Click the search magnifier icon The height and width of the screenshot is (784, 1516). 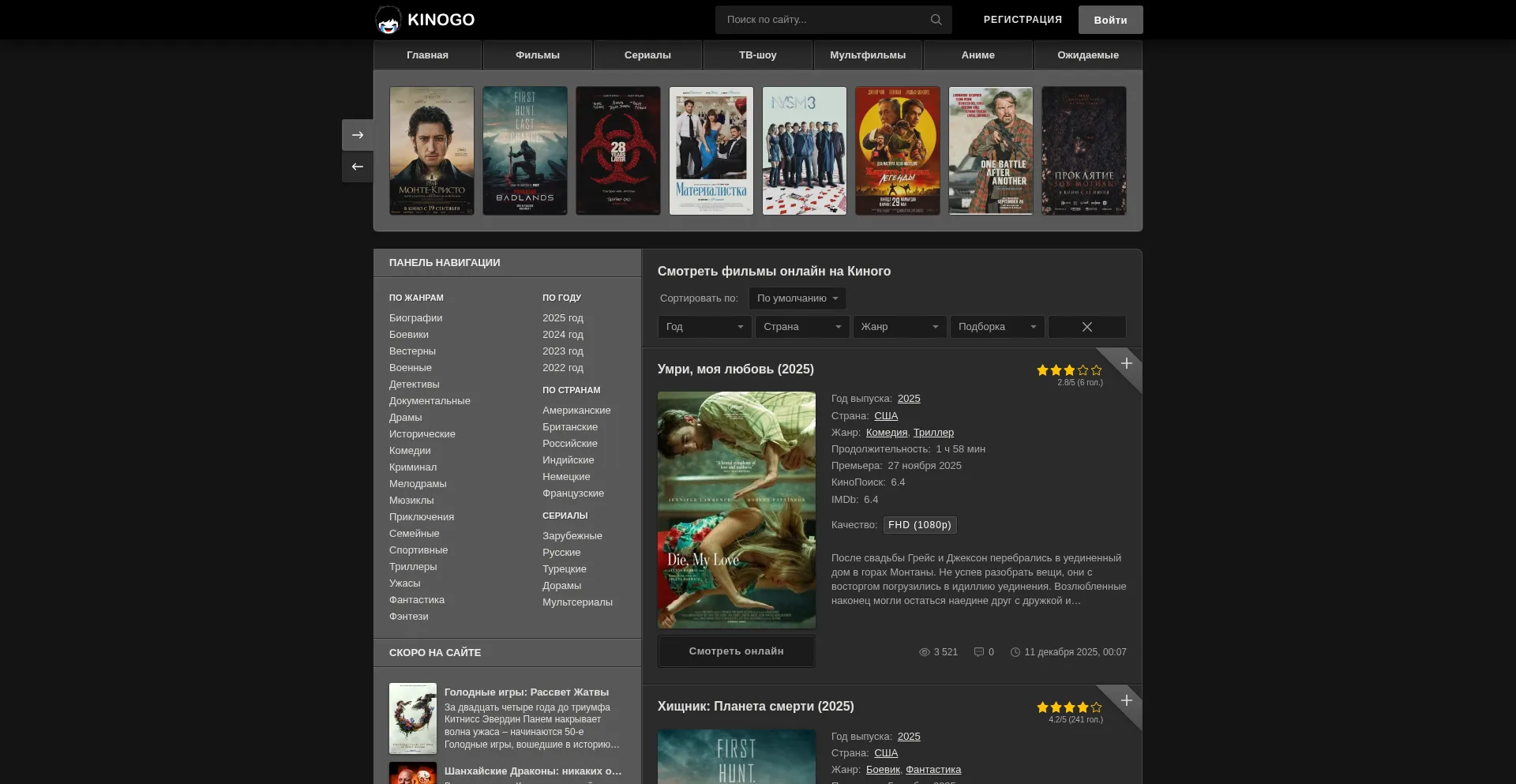pos(936,20)
